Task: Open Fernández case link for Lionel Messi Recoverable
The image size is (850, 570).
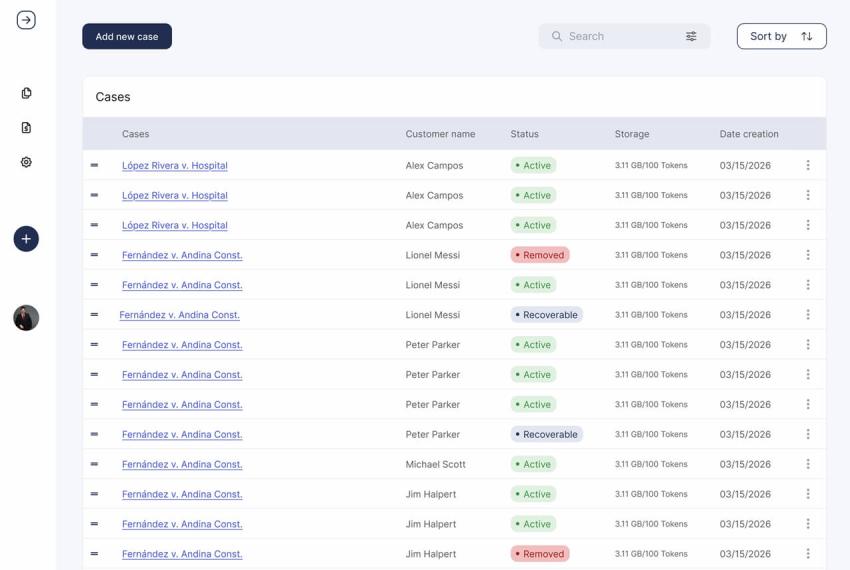Action: coord(179,315)
